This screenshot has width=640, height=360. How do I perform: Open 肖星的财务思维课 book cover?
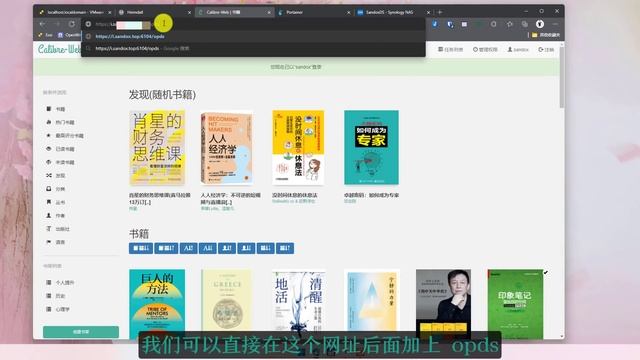click(157, 147)
